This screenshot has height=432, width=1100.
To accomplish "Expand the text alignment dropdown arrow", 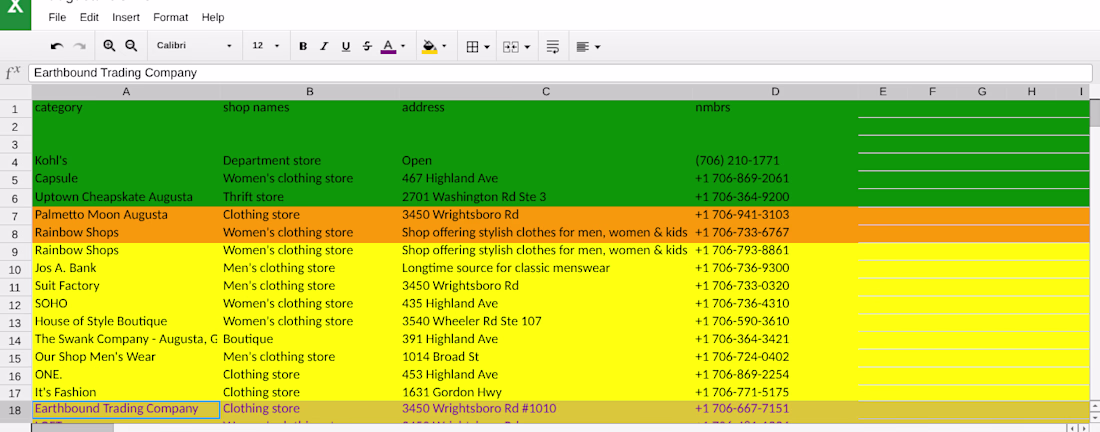I will [598, 46].
